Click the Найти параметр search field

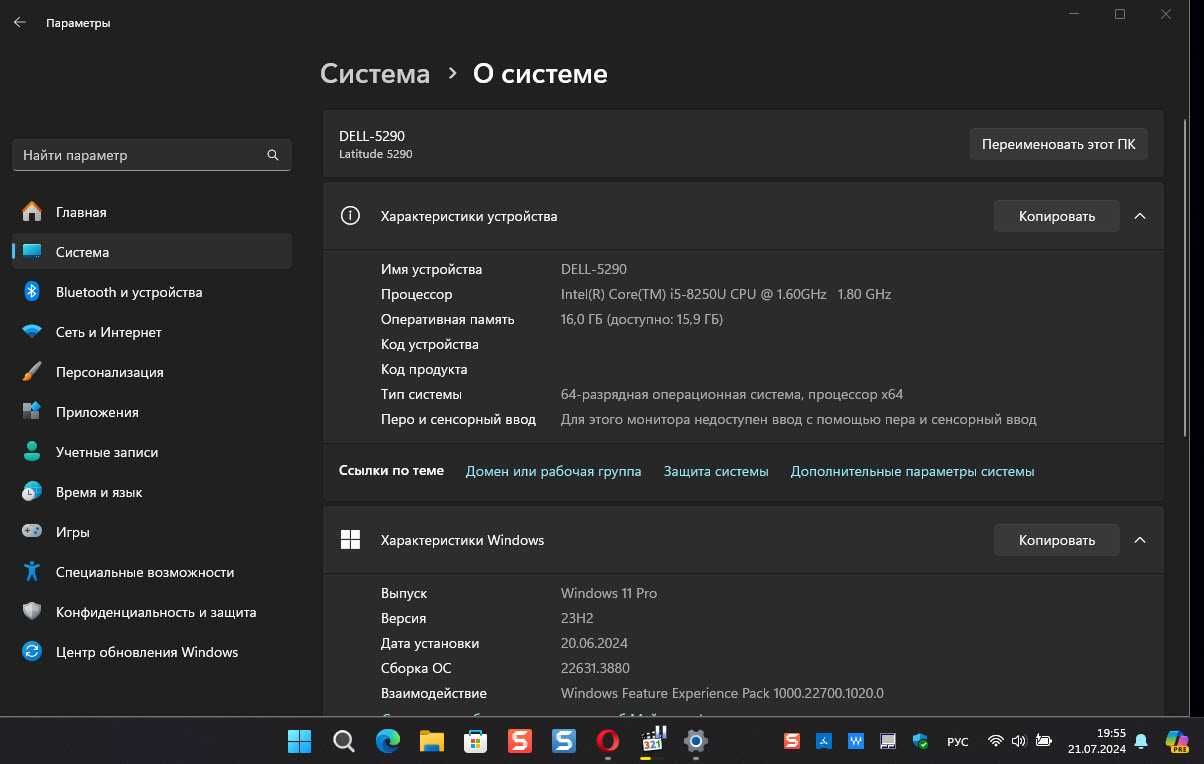[152, 155]
